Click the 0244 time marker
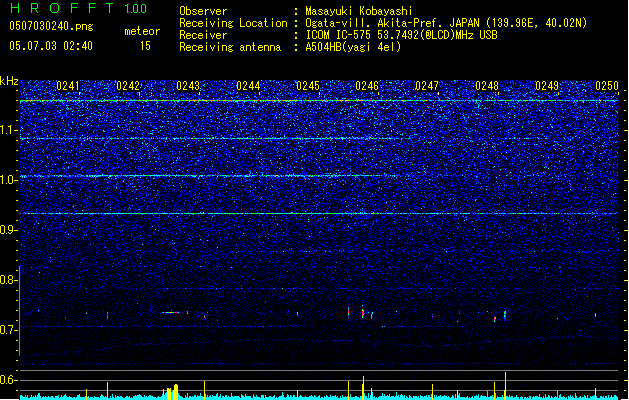The width and height of the screenshot is (629, 400). pyautogui.click(x=248, y=86)
